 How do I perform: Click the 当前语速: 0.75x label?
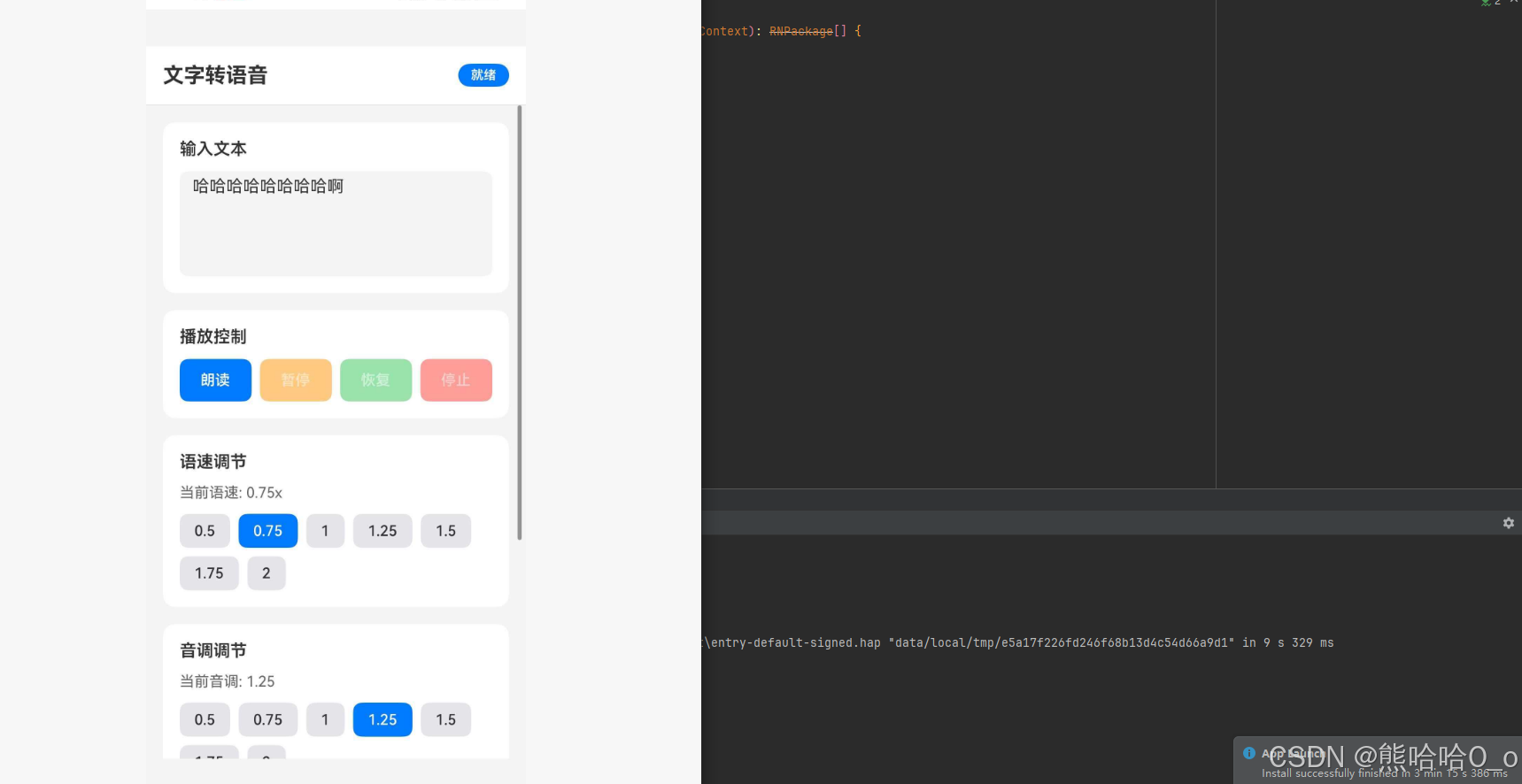[x=231, y=493]
